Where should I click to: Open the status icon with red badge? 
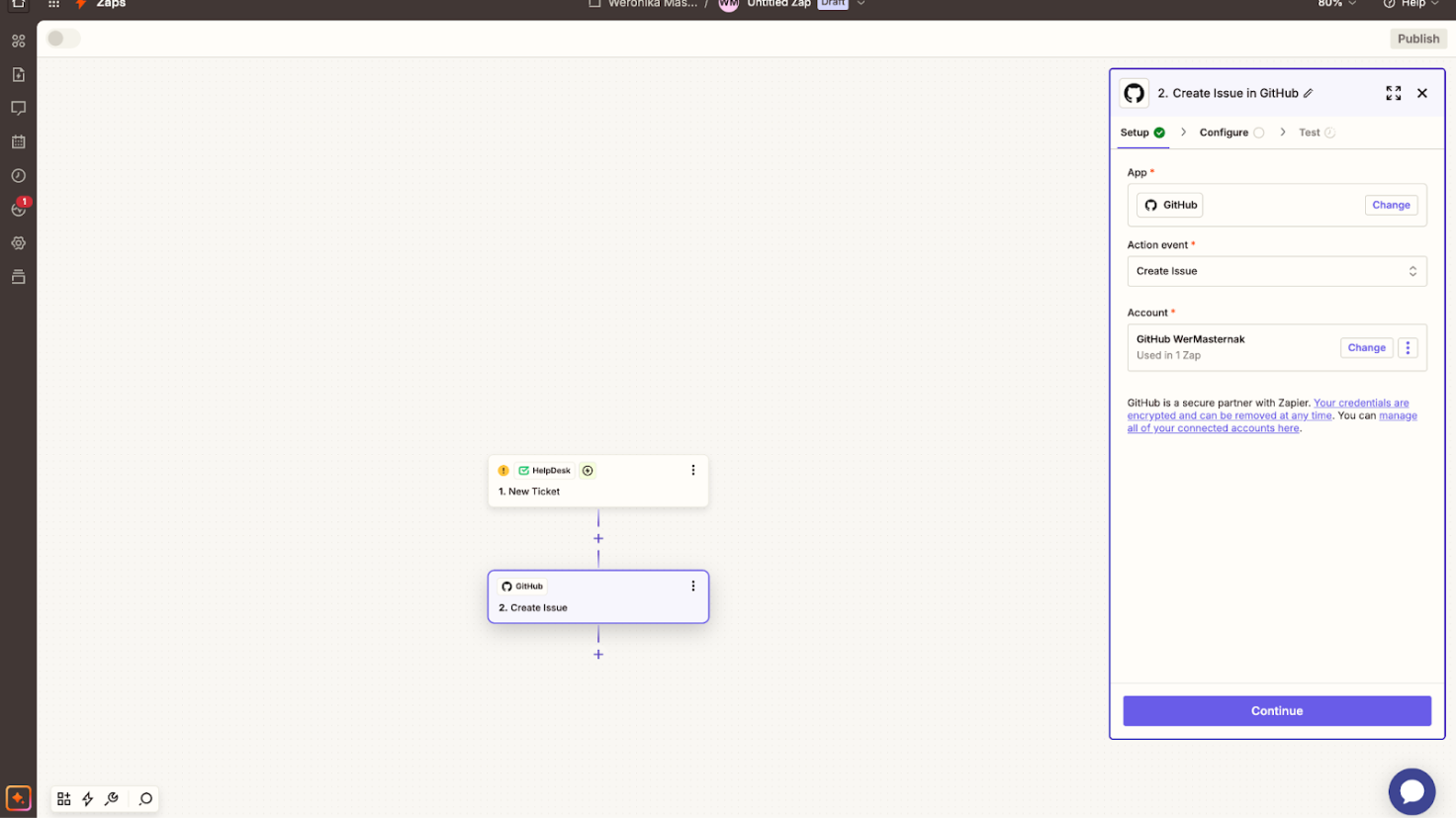pyautogui.click(x=19, y=208)
